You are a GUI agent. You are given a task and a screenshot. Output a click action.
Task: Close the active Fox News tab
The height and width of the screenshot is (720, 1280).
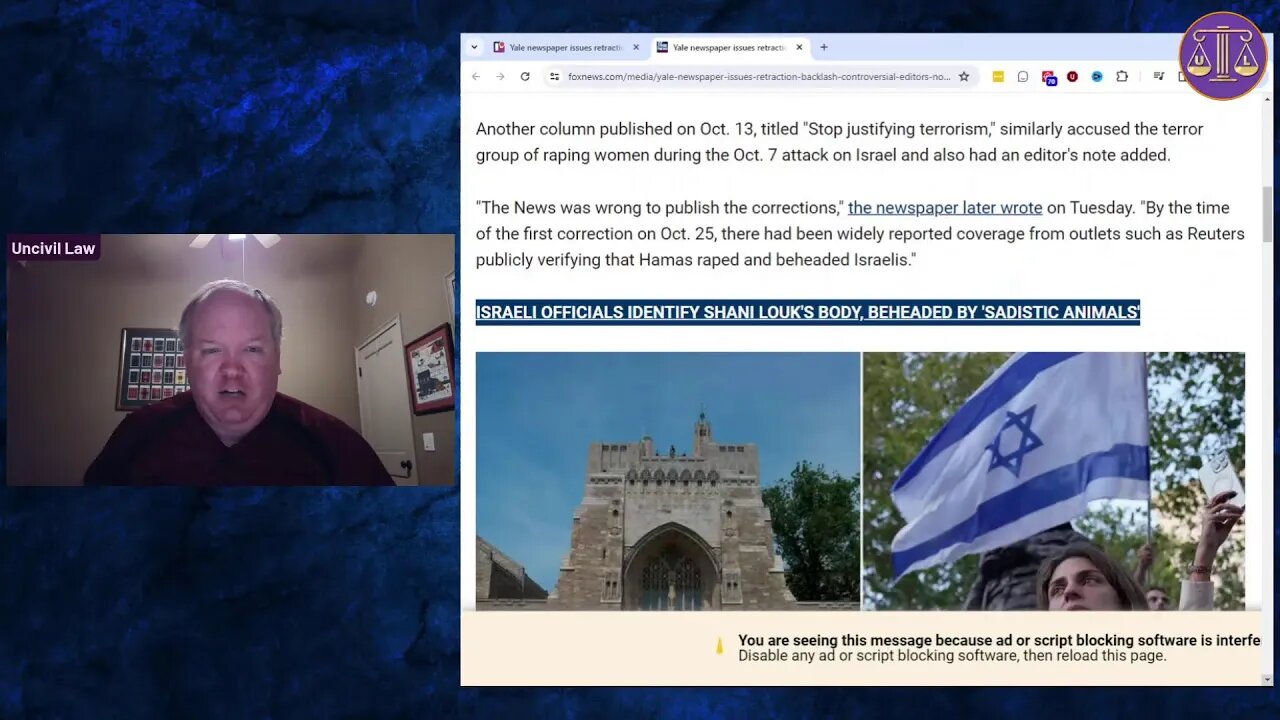click(799, 47)
